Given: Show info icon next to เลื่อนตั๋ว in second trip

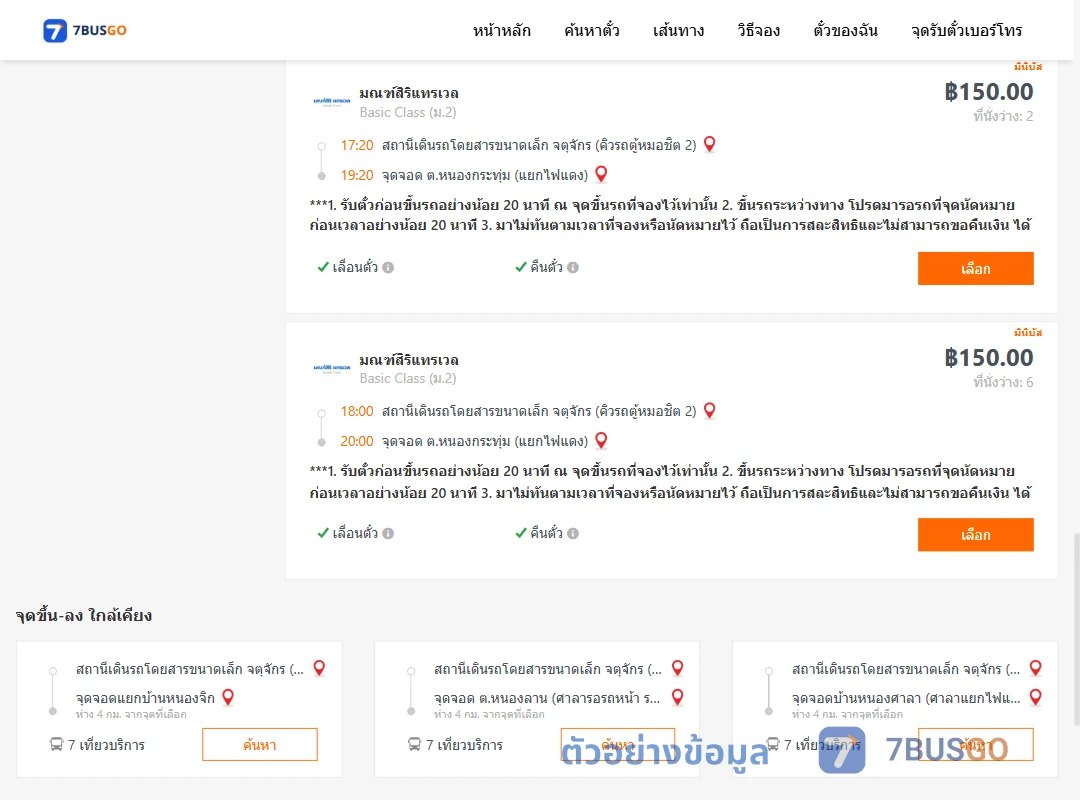Looking at the screenshot, I should tap(388, 533).
